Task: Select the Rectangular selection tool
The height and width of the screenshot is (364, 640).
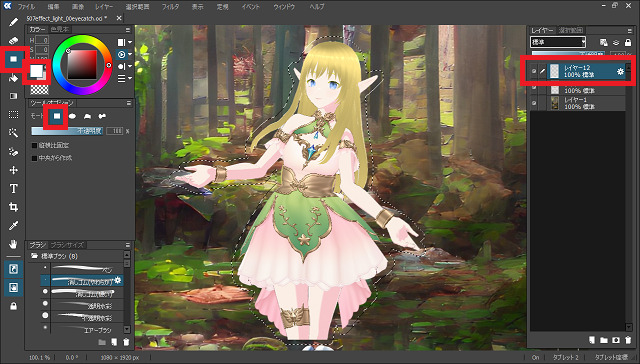Action: pyautogui.click(x=13, y=115)
